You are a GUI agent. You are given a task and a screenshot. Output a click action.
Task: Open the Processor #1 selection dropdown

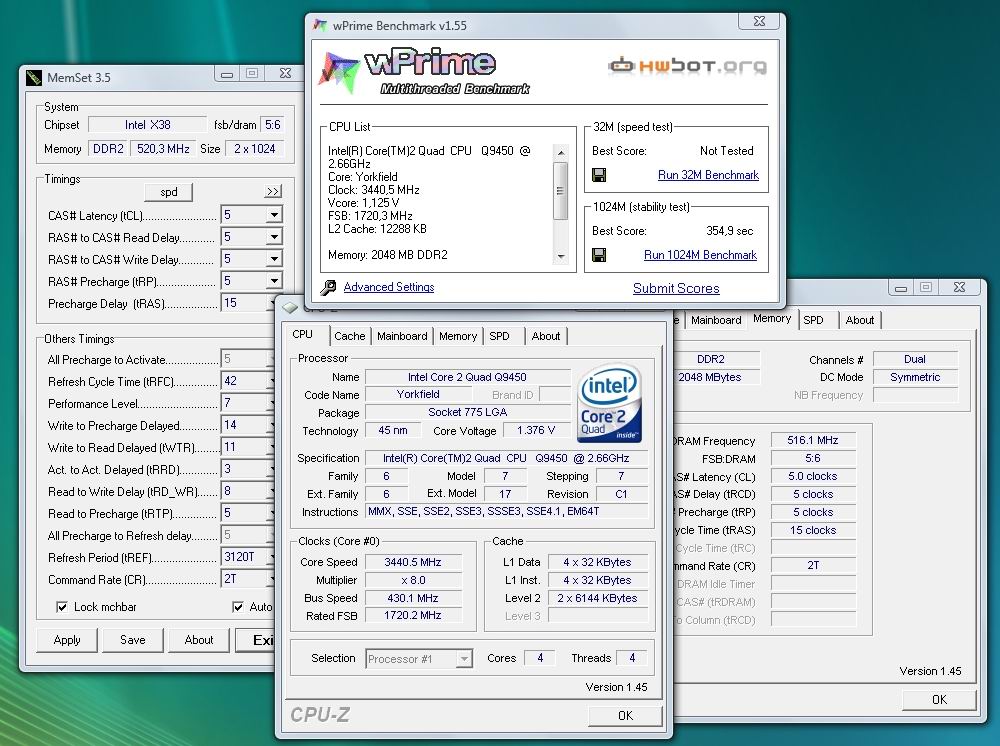pos(464,659)
